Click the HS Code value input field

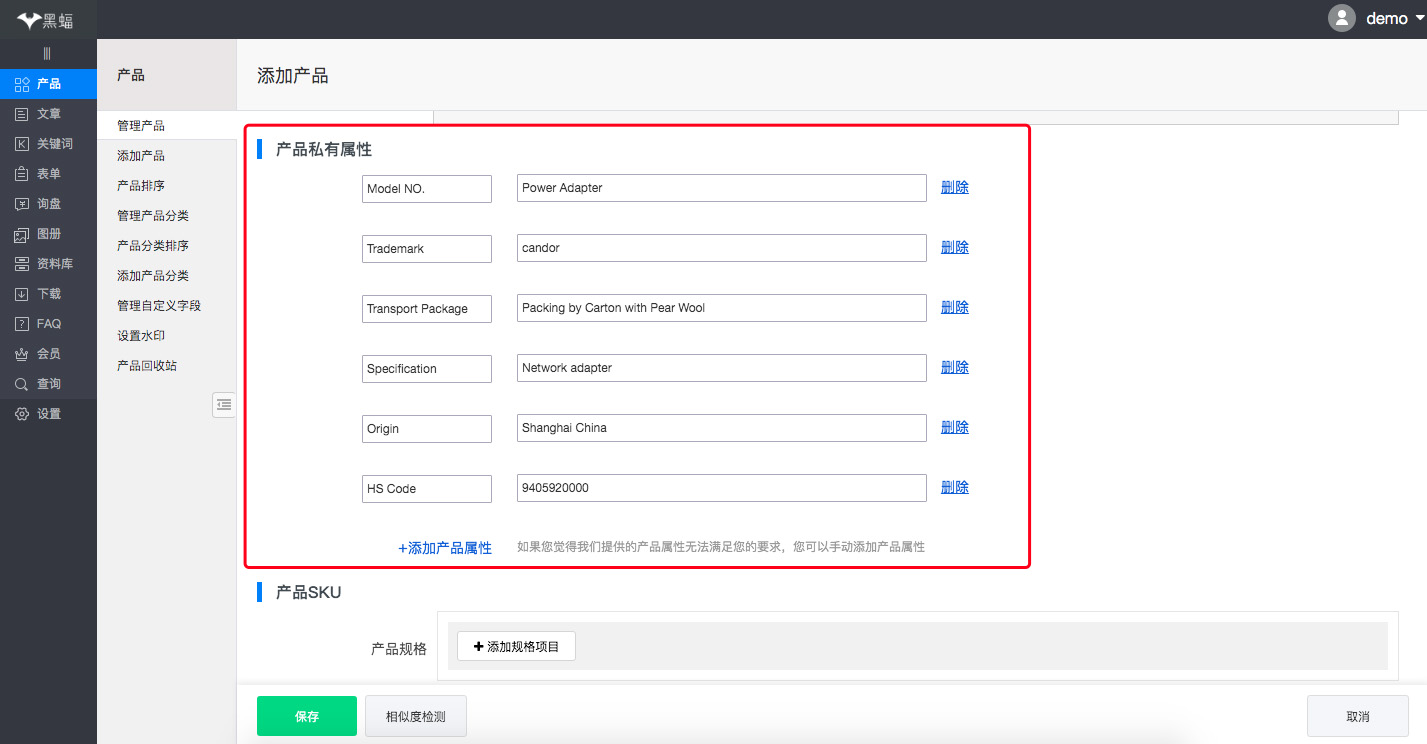pos(721,488)
